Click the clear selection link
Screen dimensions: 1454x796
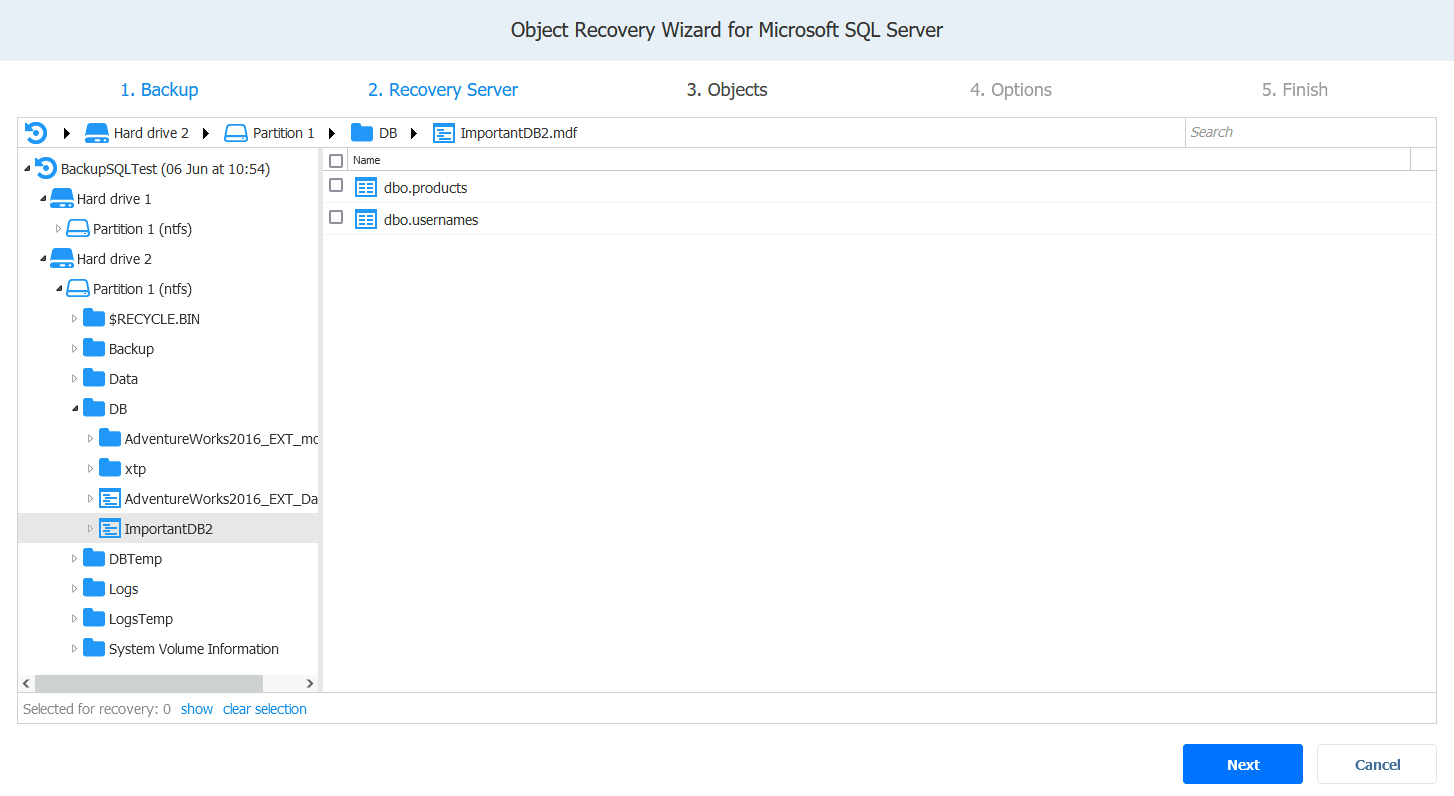coord(265,709)
